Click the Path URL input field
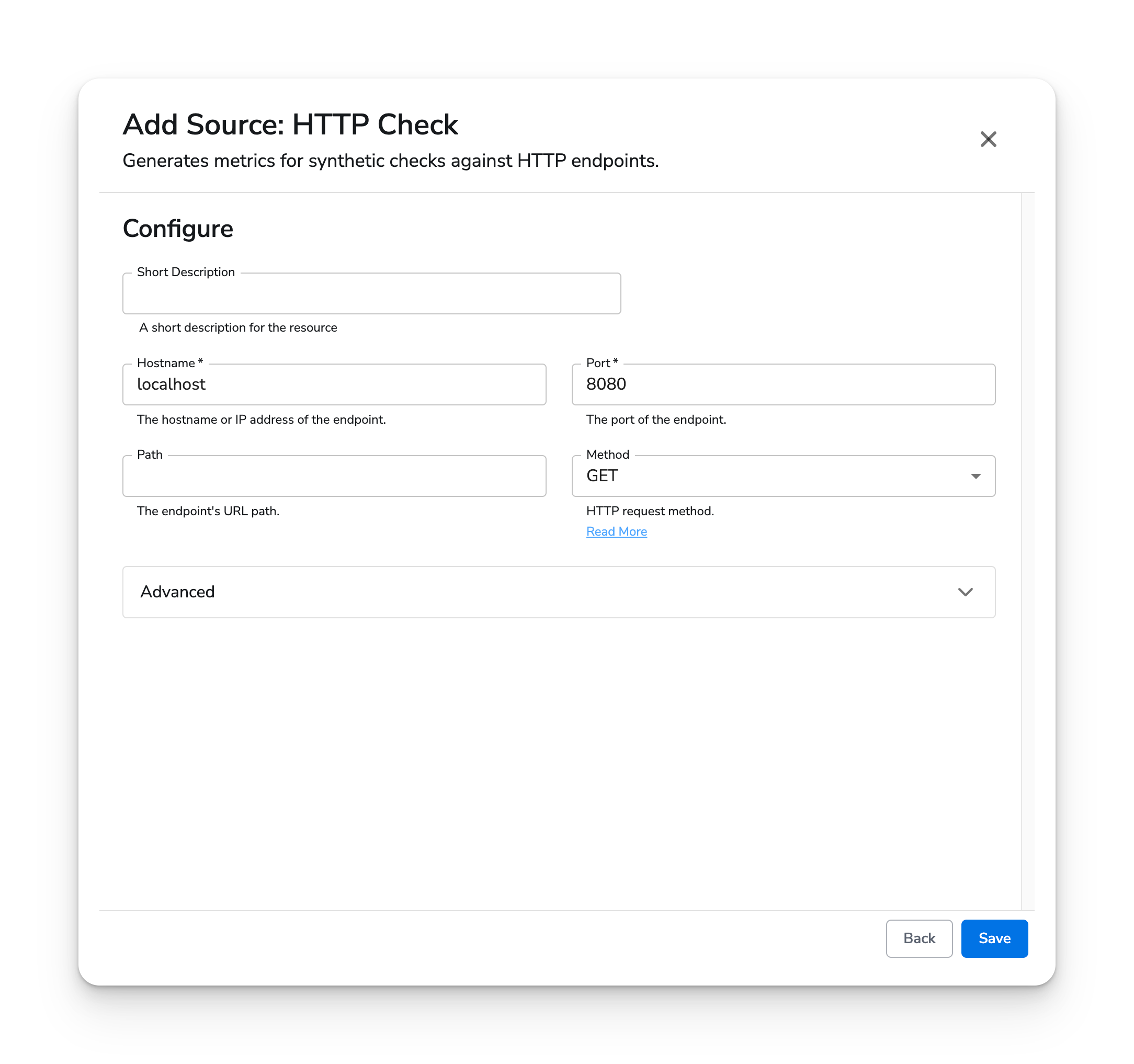The image size is (1134, 1064). pos(334,476)
